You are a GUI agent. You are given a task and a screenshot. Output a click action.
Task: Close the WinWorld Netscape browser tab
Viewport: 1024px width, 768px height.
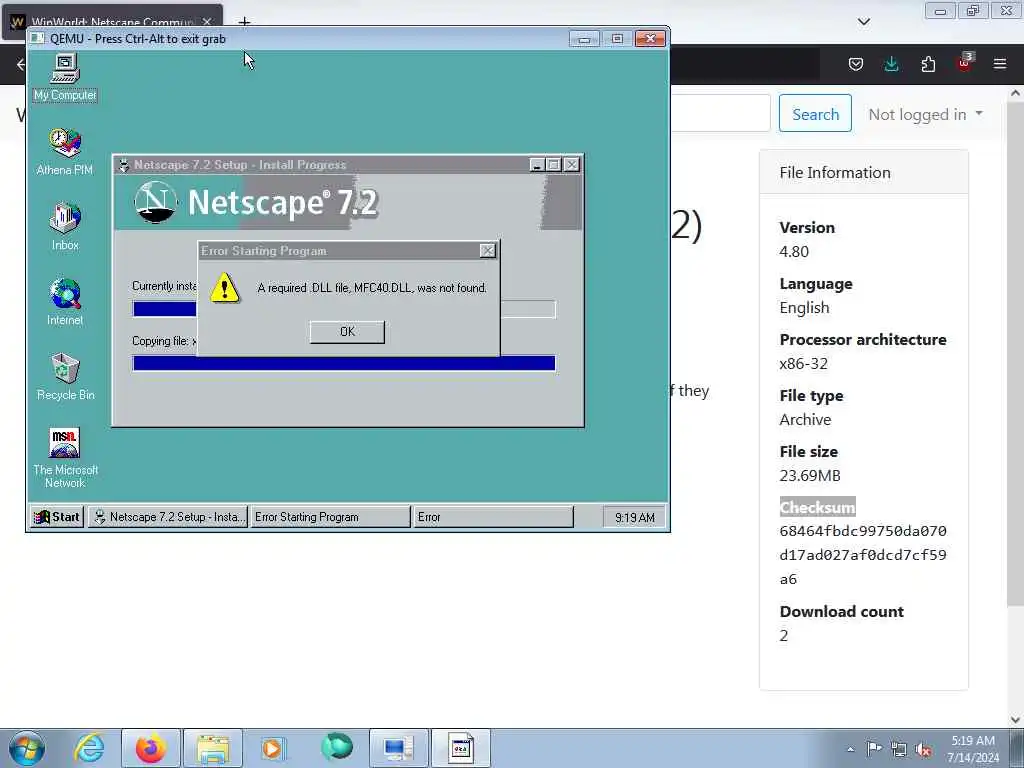pyautogui.click(x=206, y=22)
